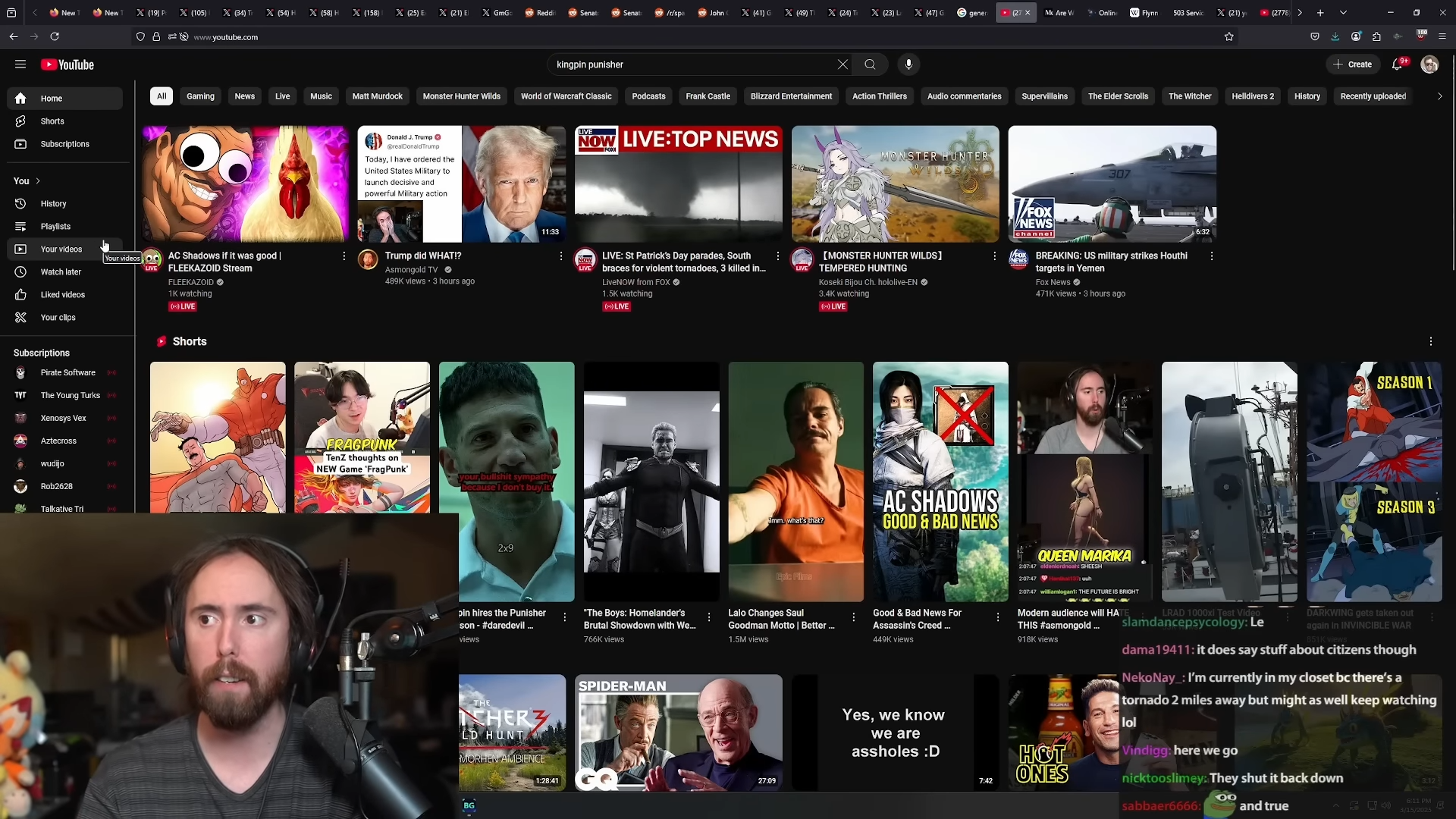This screenshot has height=819, width=1456.
Task: Select the Podcasts filter chip
Action: pyautogui.click(x=648, y=96)
